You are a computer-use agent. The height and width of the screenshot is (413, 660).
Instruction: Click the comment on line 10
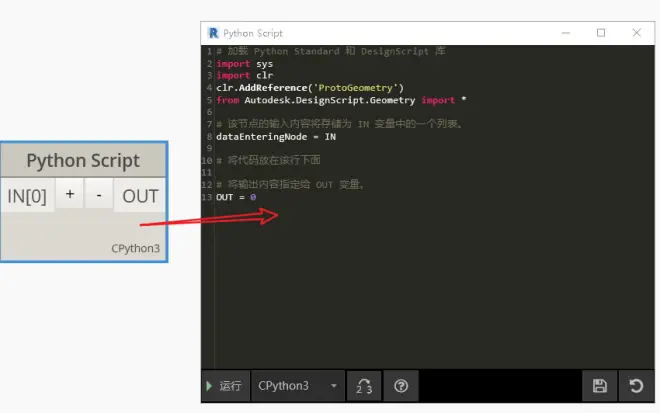tap(268, 160)
